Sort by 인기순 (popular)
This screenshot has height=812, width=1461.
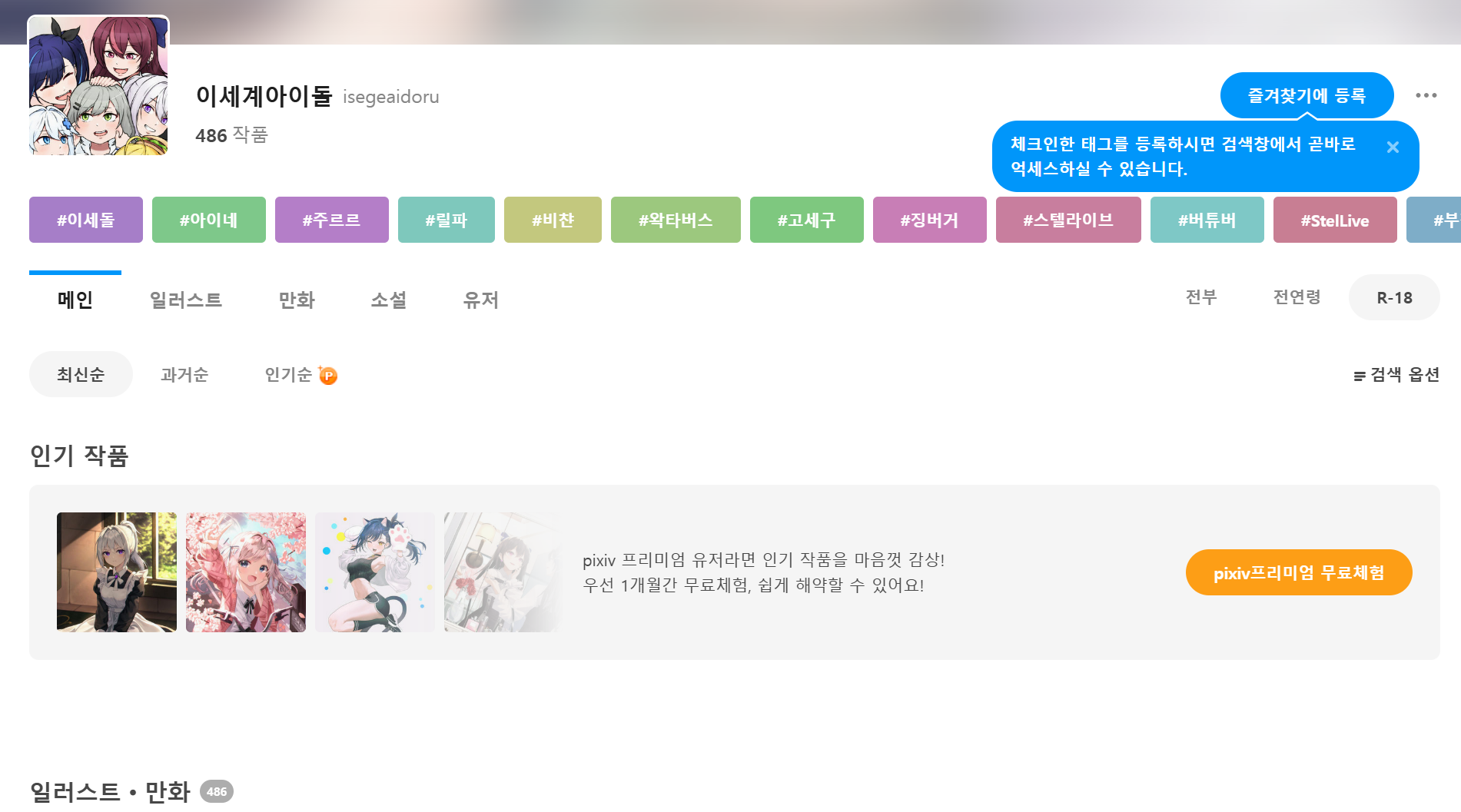point(289,374)
